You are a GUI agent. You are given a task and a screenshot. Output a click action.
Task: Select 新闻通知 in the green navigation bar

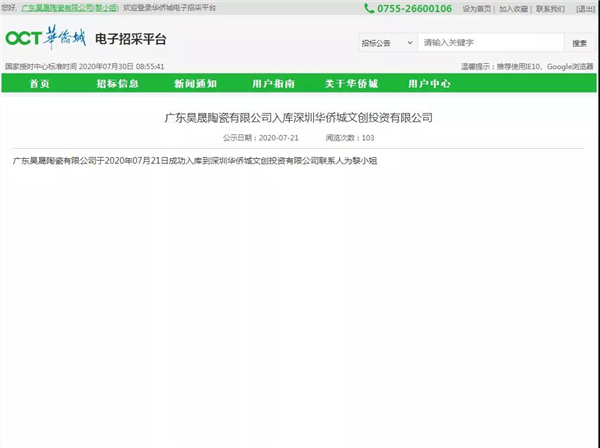[x=195, y=84]
